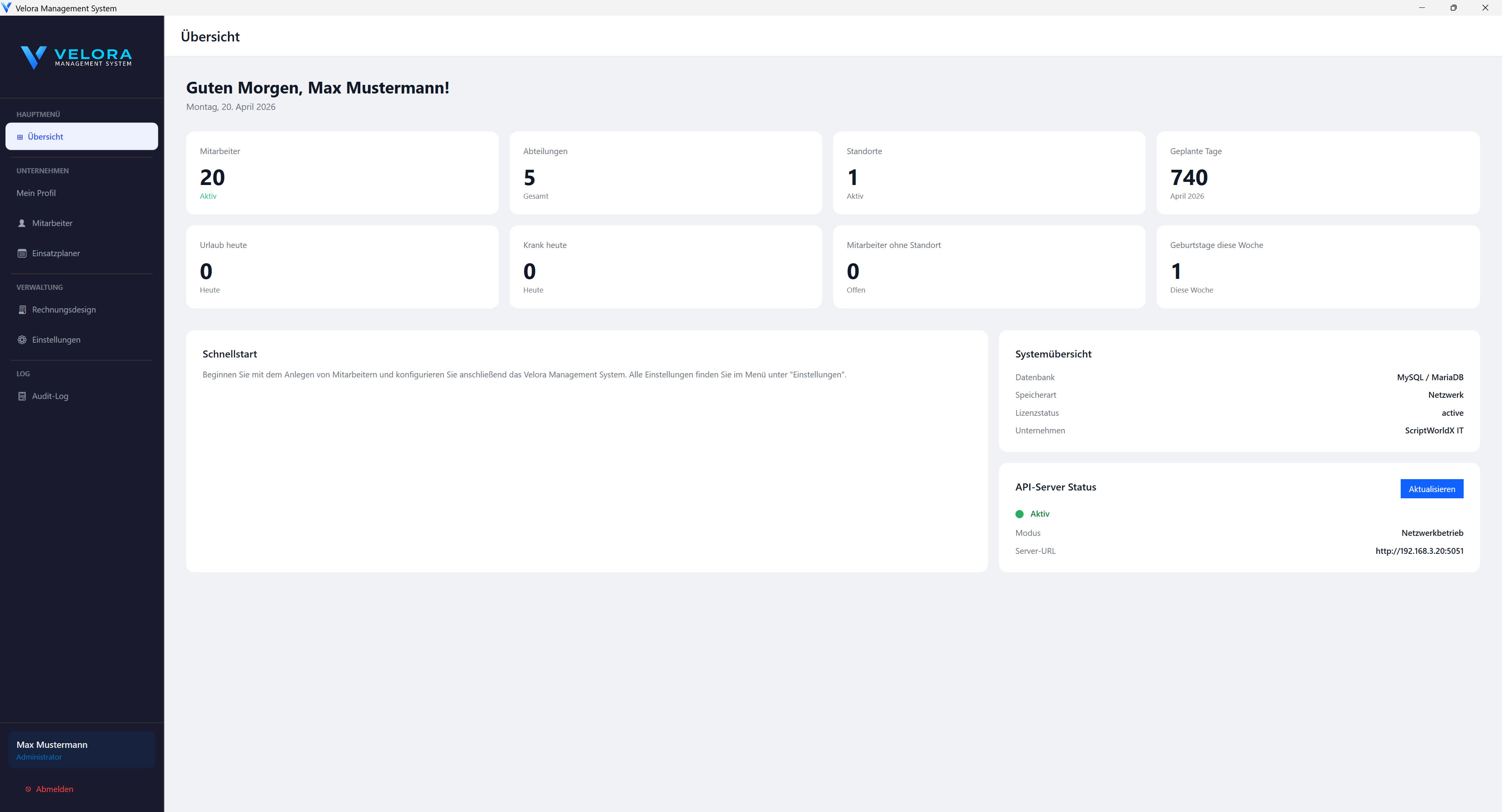Screen dimensions: 1502x812
Task: Open Einsatzplaner via its calendar icon
Action: (22, 253)
